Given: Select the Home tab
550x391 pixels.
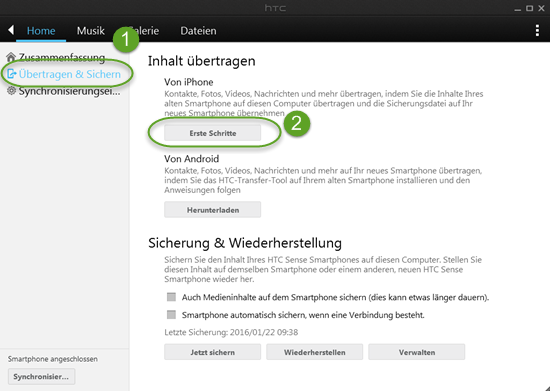Looking at the screenshot, I should point(41,31).
